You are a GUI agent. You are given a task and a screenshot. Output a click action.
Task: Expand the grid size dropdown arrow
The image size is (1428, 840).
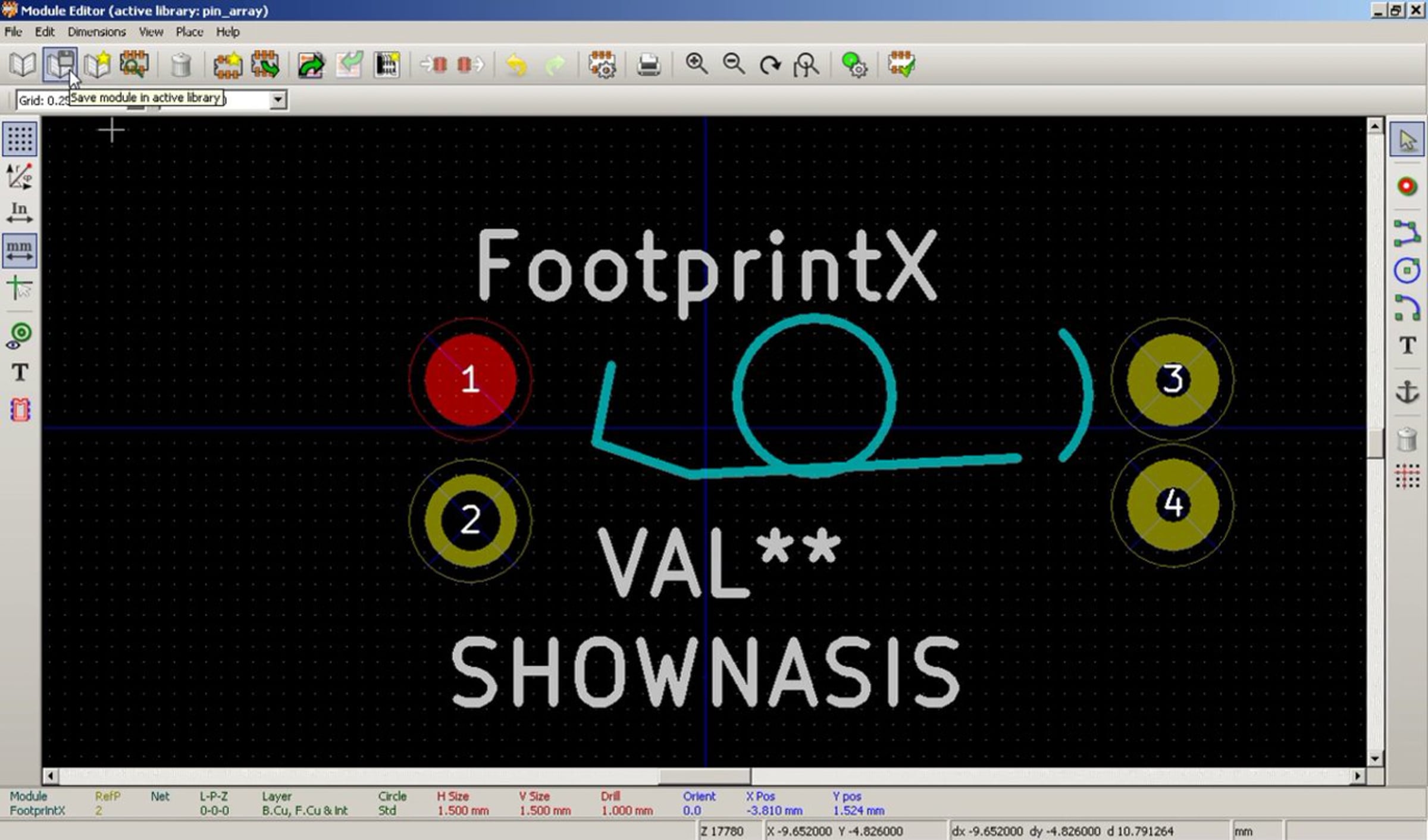pyautogui.click(x=277, y=100)
